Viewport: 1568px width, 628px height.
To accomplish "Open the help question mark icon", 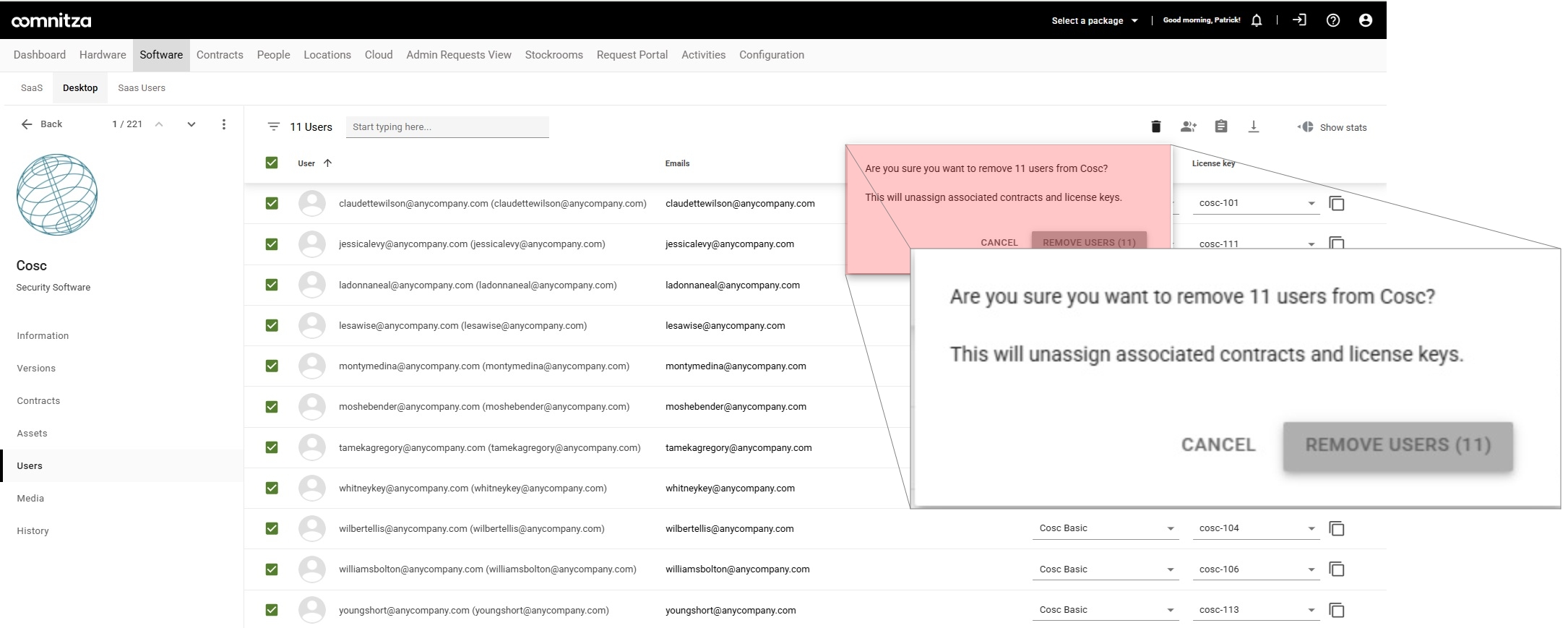I will click(1333, 20).
